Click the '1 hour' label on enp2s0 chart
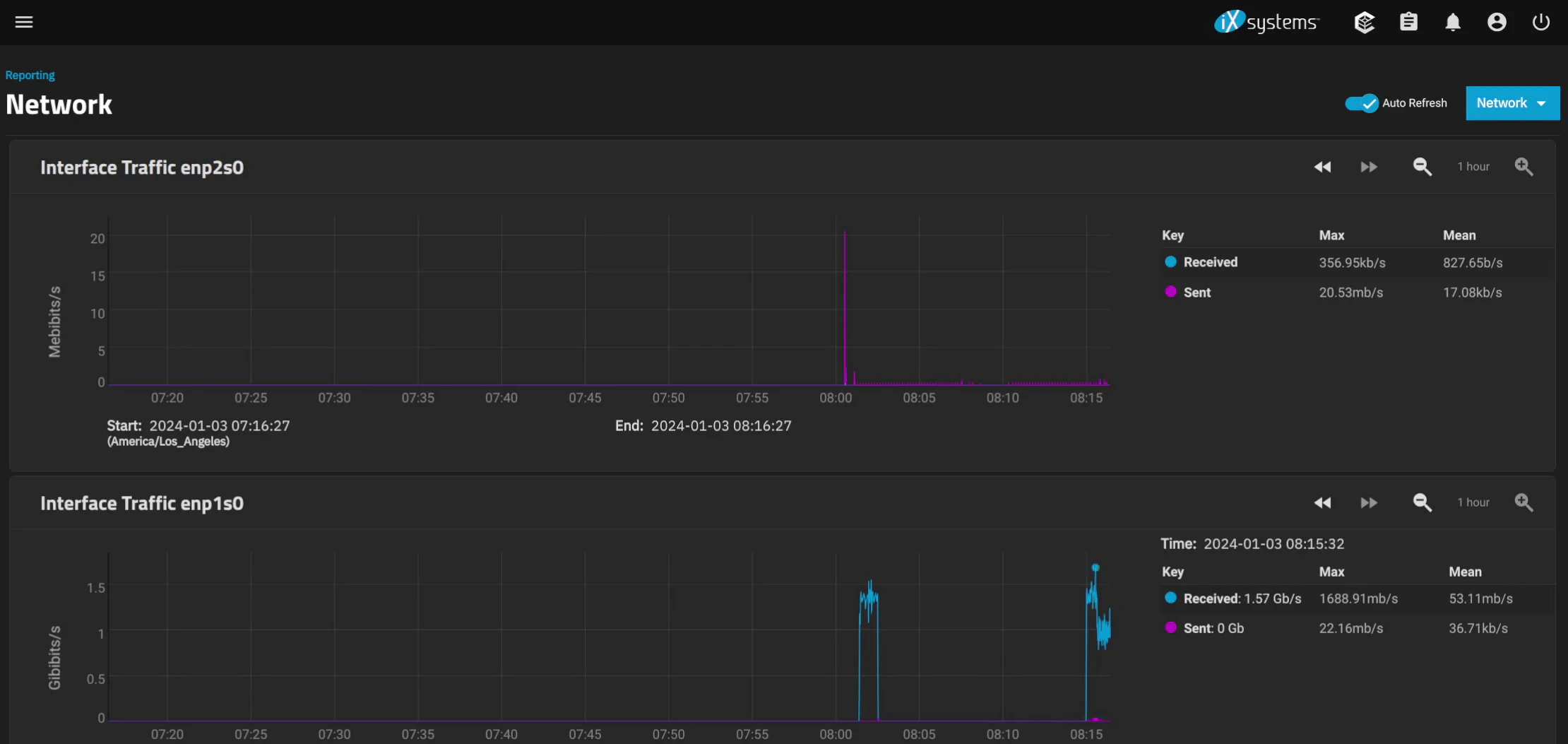The height and width of the screenshot is (744, 1568). point(1473,167)
